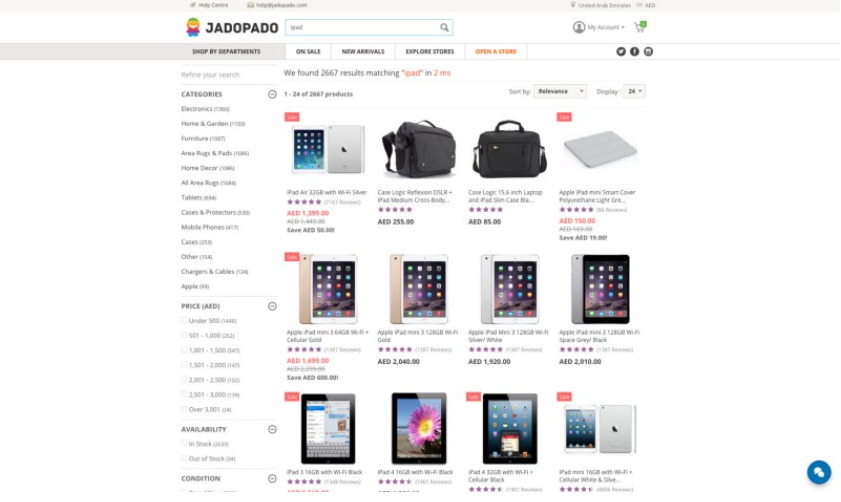841x502 pixels.
Task: Click the Jadopado logo
Action: pos(232,27)
